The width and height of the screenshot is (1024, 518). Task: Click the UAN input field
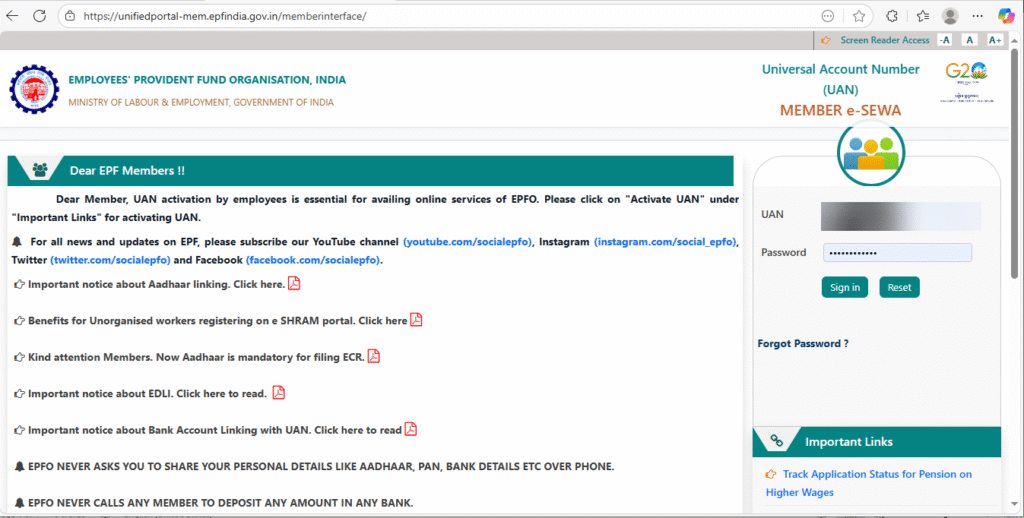pyautogui.click(x=901, y=216)
